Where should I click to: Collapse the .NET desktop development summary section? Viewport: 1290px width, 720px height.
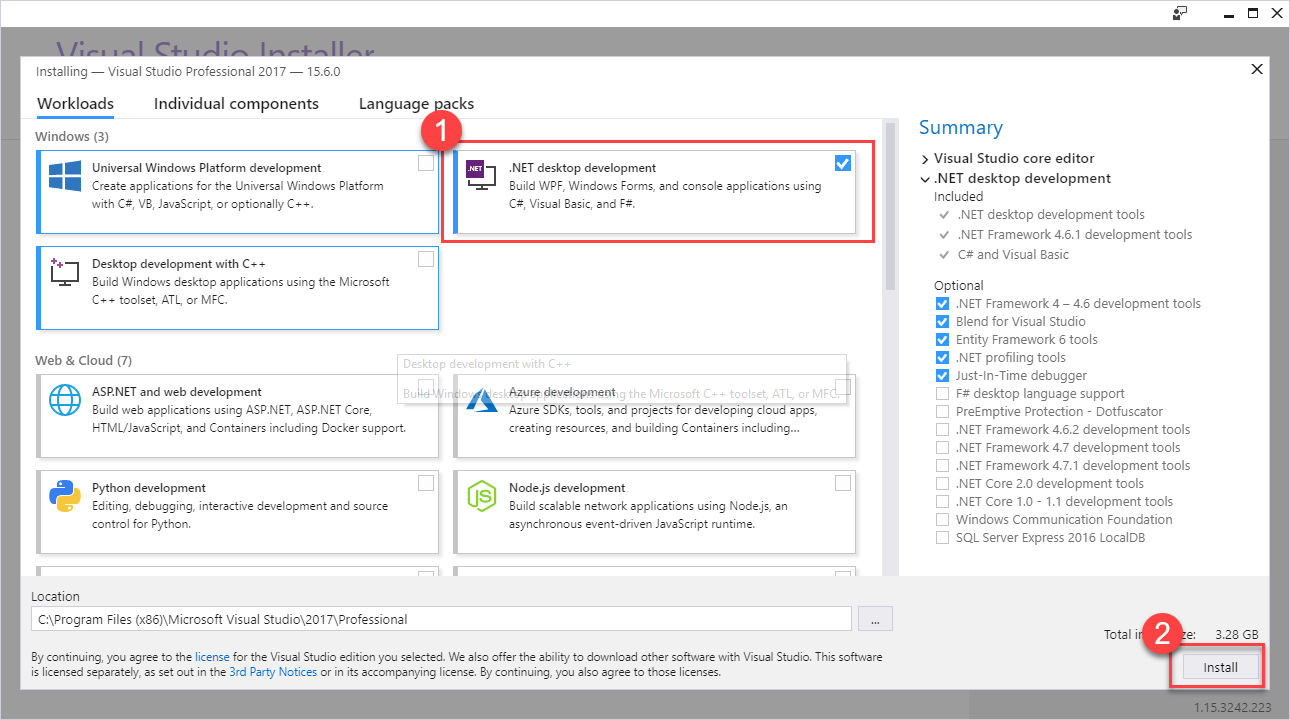pyautogui.click(x=924, y=178)
